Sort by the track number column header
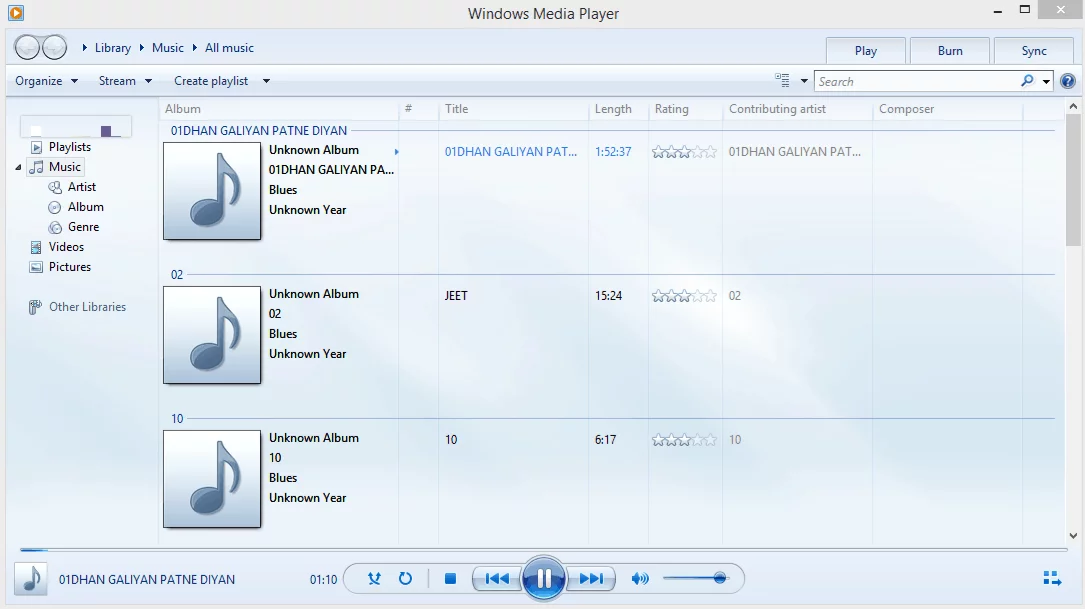Screen dimensions: 1085x609 419,109
